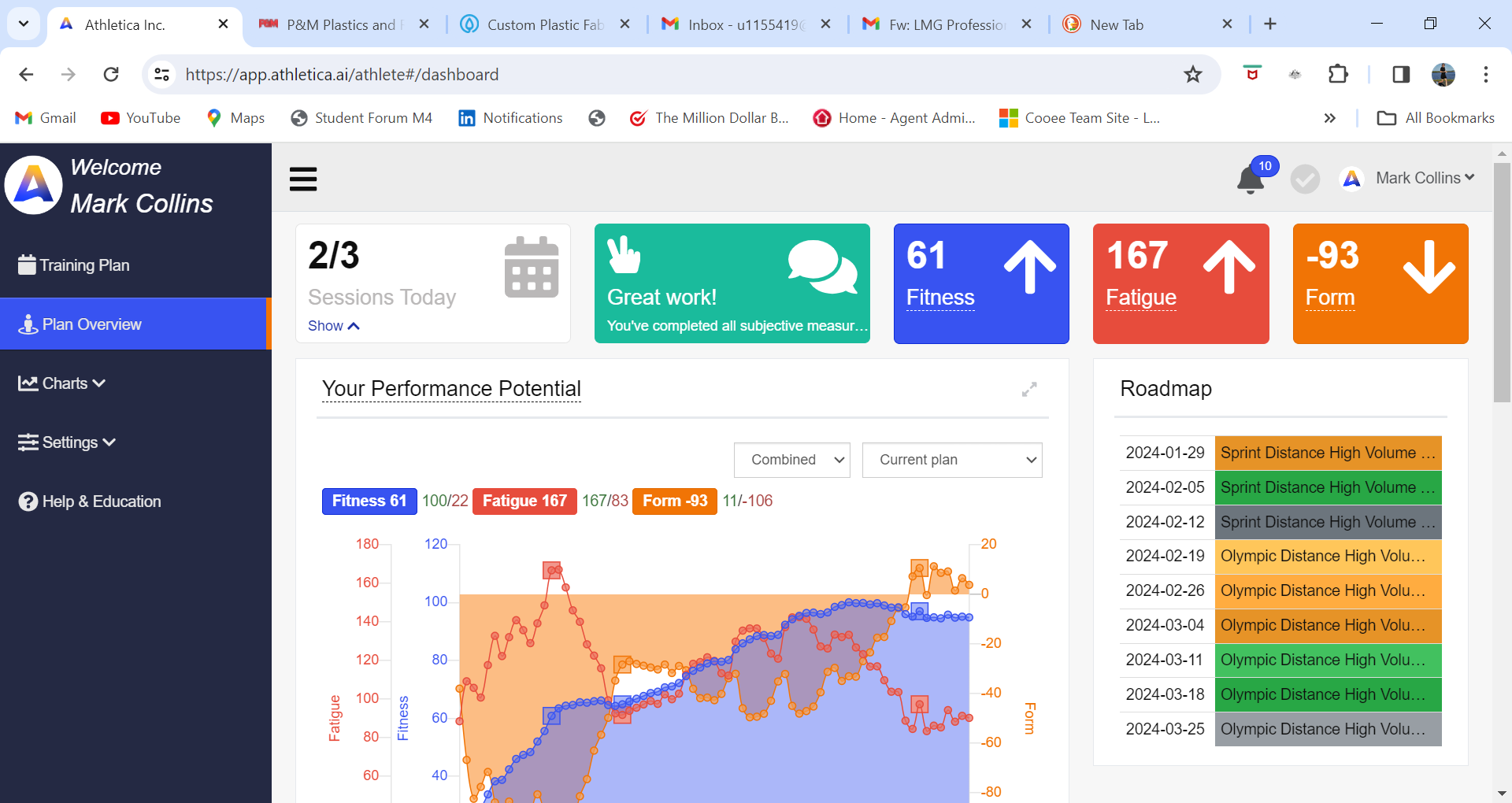Open the LinkedIn Notifications bookmark
This screenshot has width=1512, height=803.
tap(510, 118)
